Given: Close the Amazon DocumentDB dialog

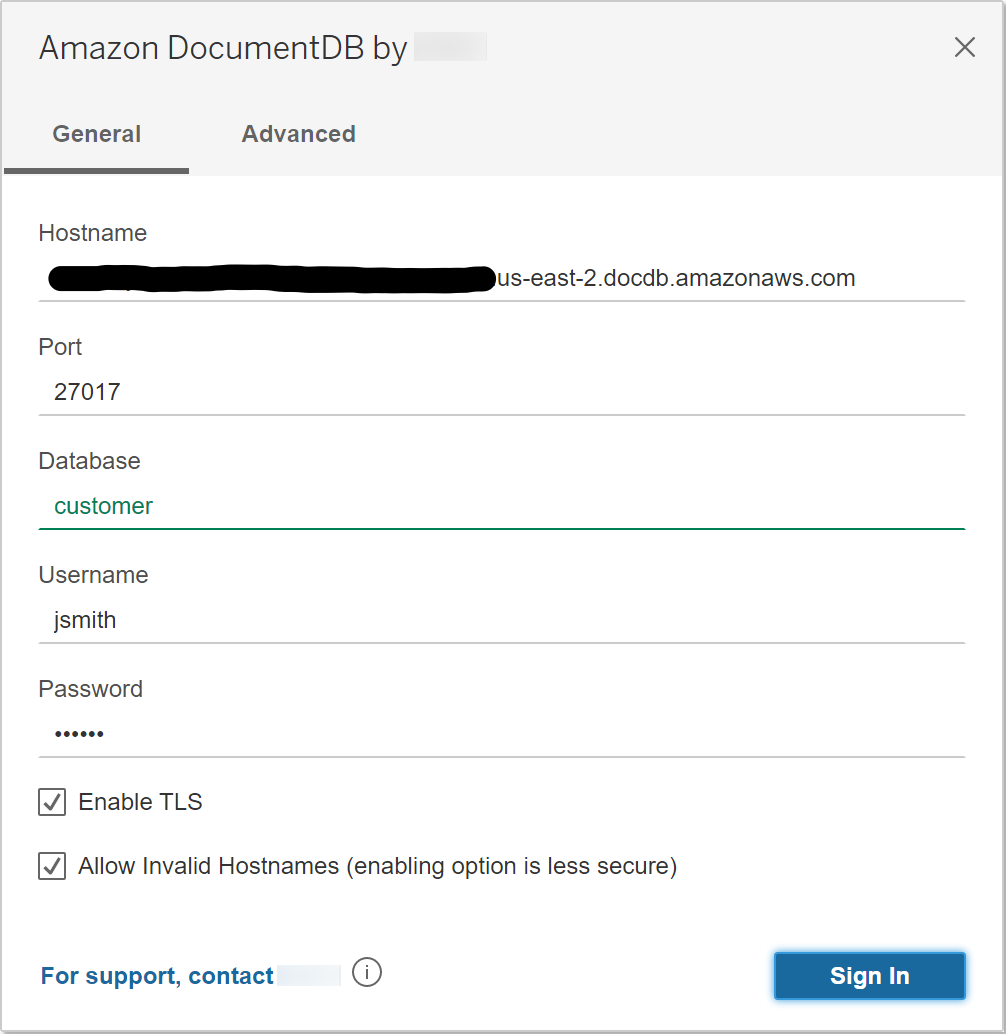Looking at the screenshot, I should (964, 47).
